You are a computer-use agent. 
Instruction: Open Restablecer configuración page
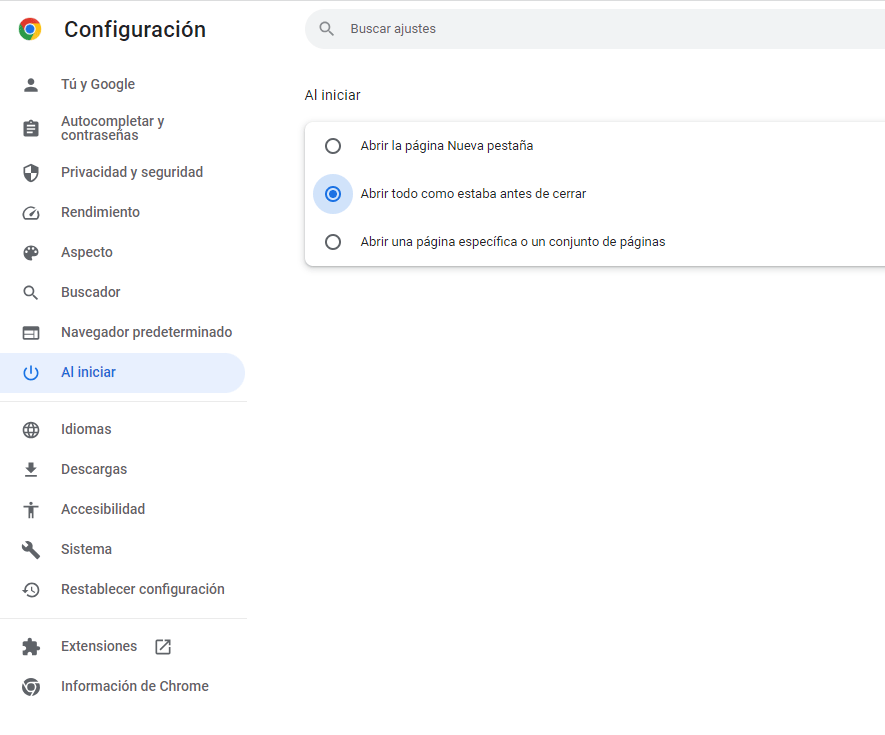(142, 590)
